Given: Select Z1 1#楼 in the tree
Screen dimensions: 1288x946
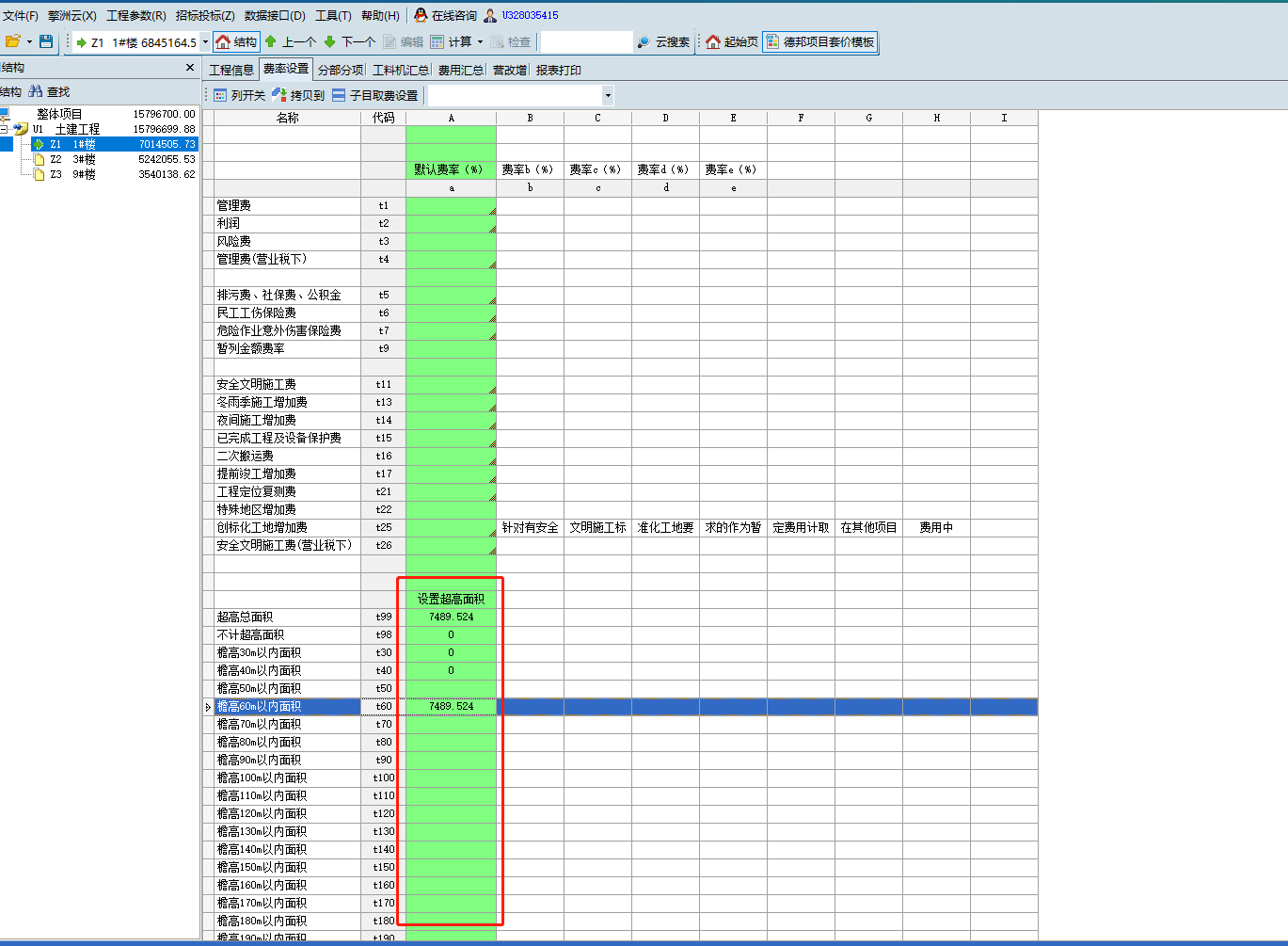Looking at the screenshot, I should click(x=115, y=144).
